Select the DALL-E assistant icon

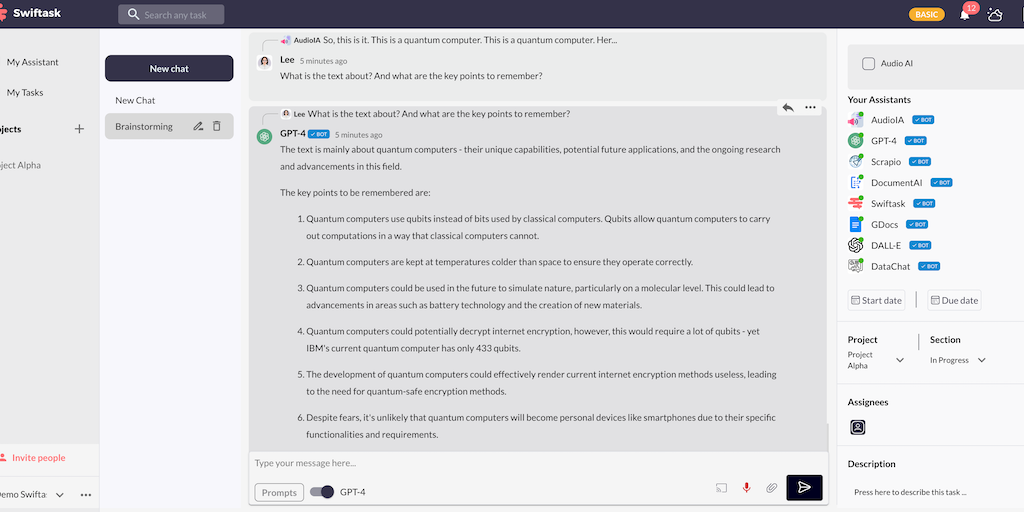click(x=856, y=245)
